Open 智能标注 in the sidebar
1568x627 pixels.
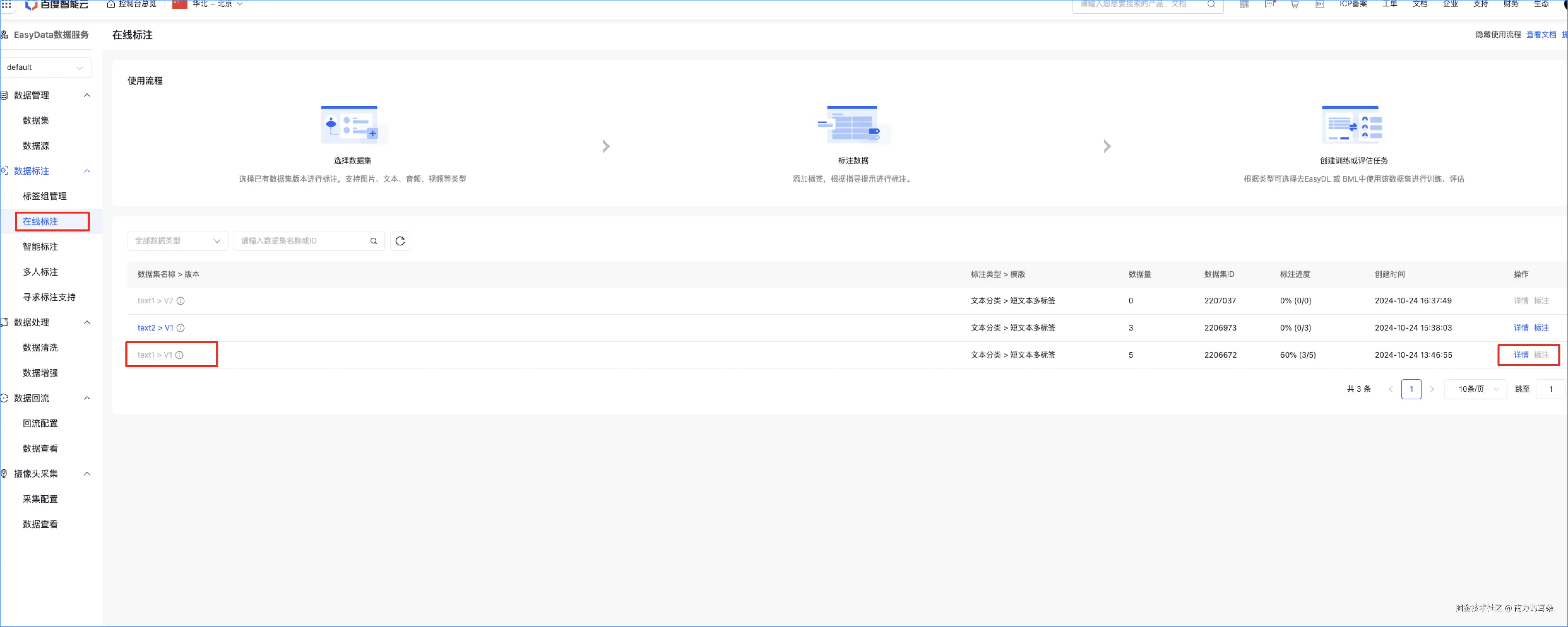pyautogui.click(x=40, y=246)
